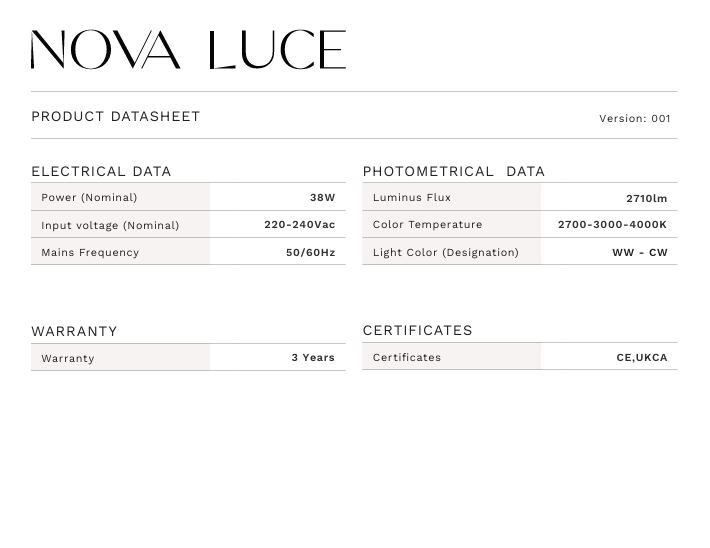Click the WW - CW value
This screenshot has width=710, height=548.
639,252
